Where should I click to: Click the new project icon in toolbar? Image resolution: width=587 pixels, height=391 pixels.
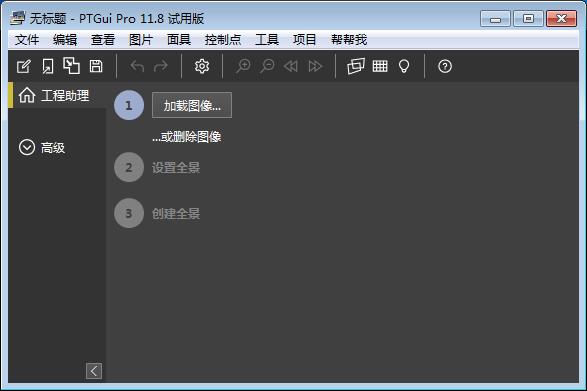point(24,67)
